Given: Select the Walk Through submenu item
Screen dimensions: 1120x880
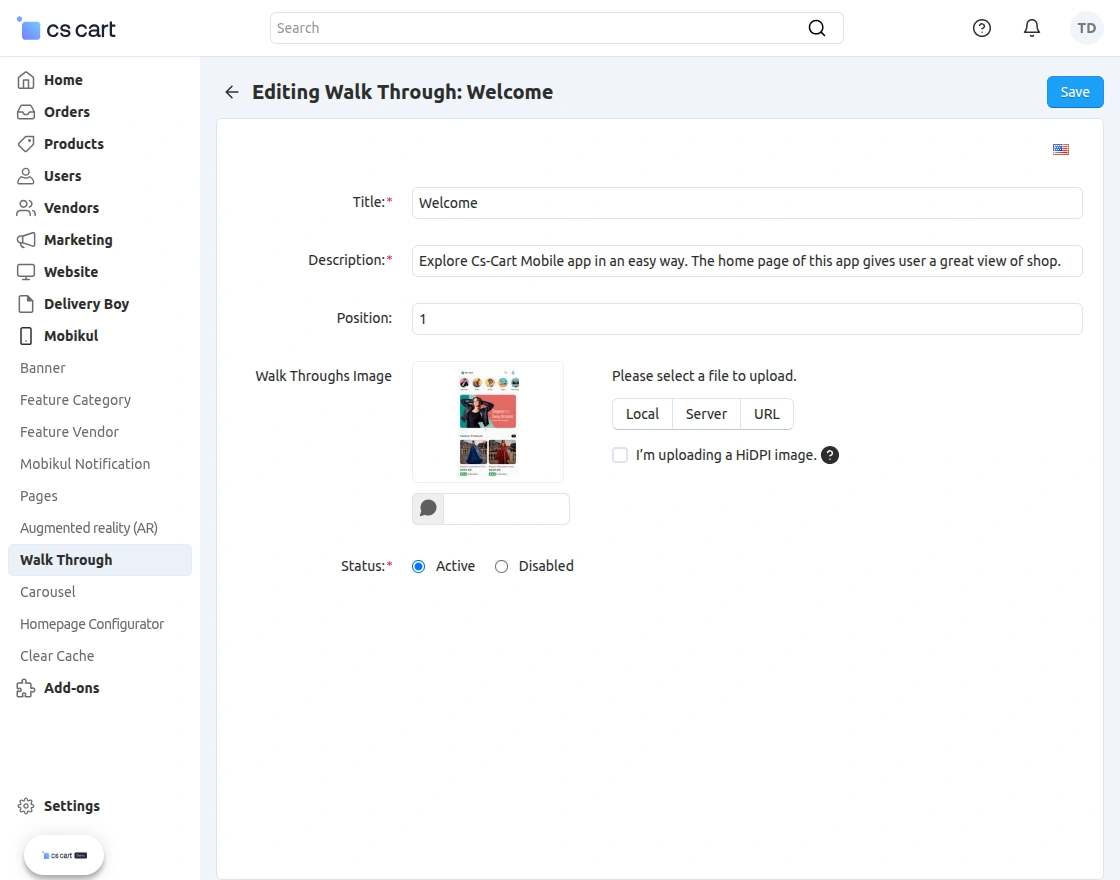Looking at the screenshot, I should coord(100,560).
